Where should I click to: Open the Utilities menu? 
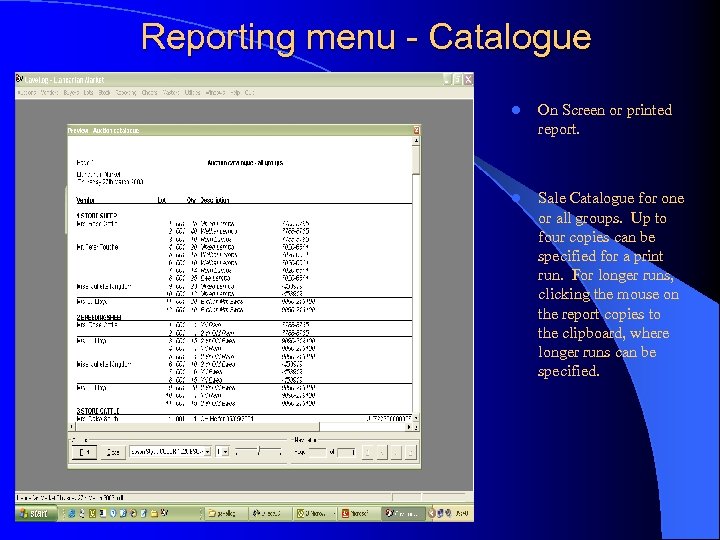tap(192, 92)
